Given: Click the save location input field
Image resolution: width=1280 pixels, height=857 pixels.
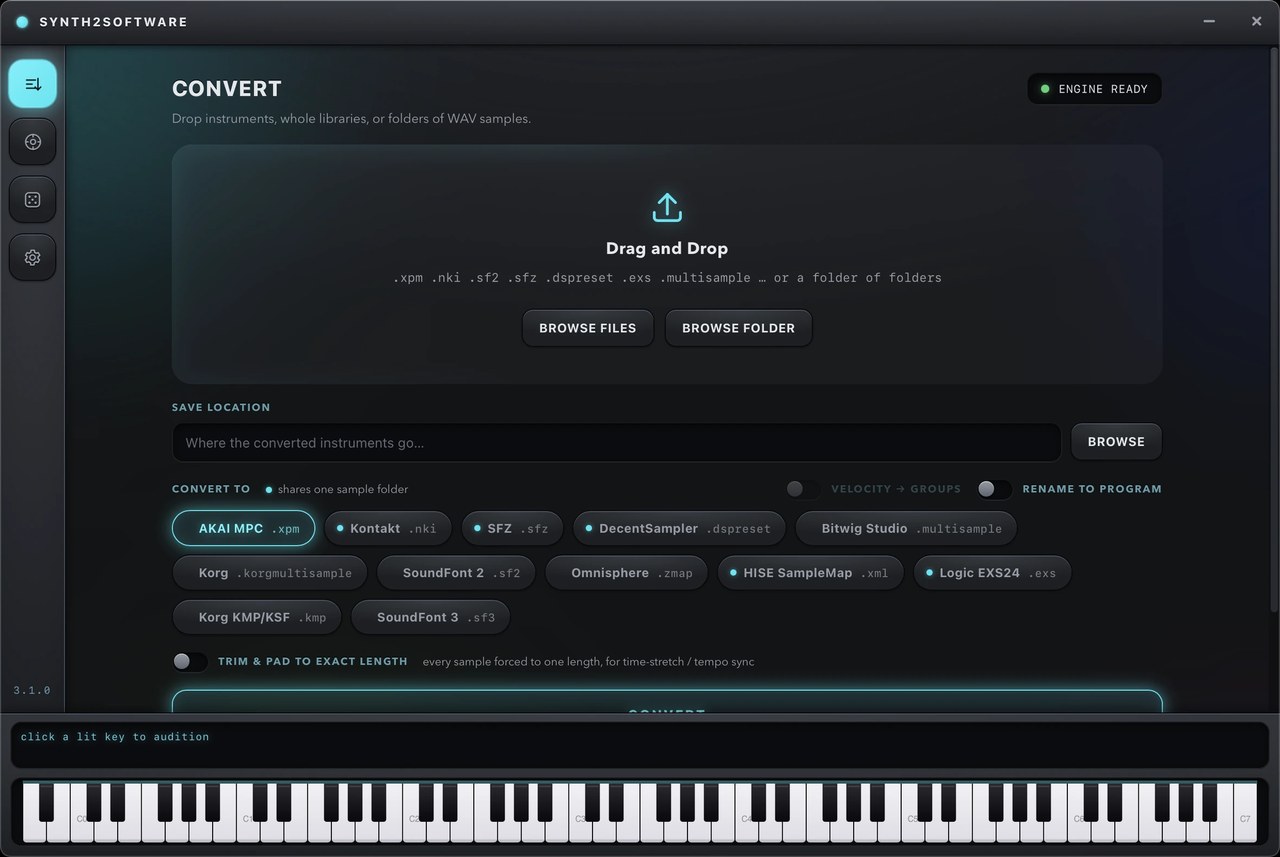Looking at the screenshot, I should coord(616,442).
